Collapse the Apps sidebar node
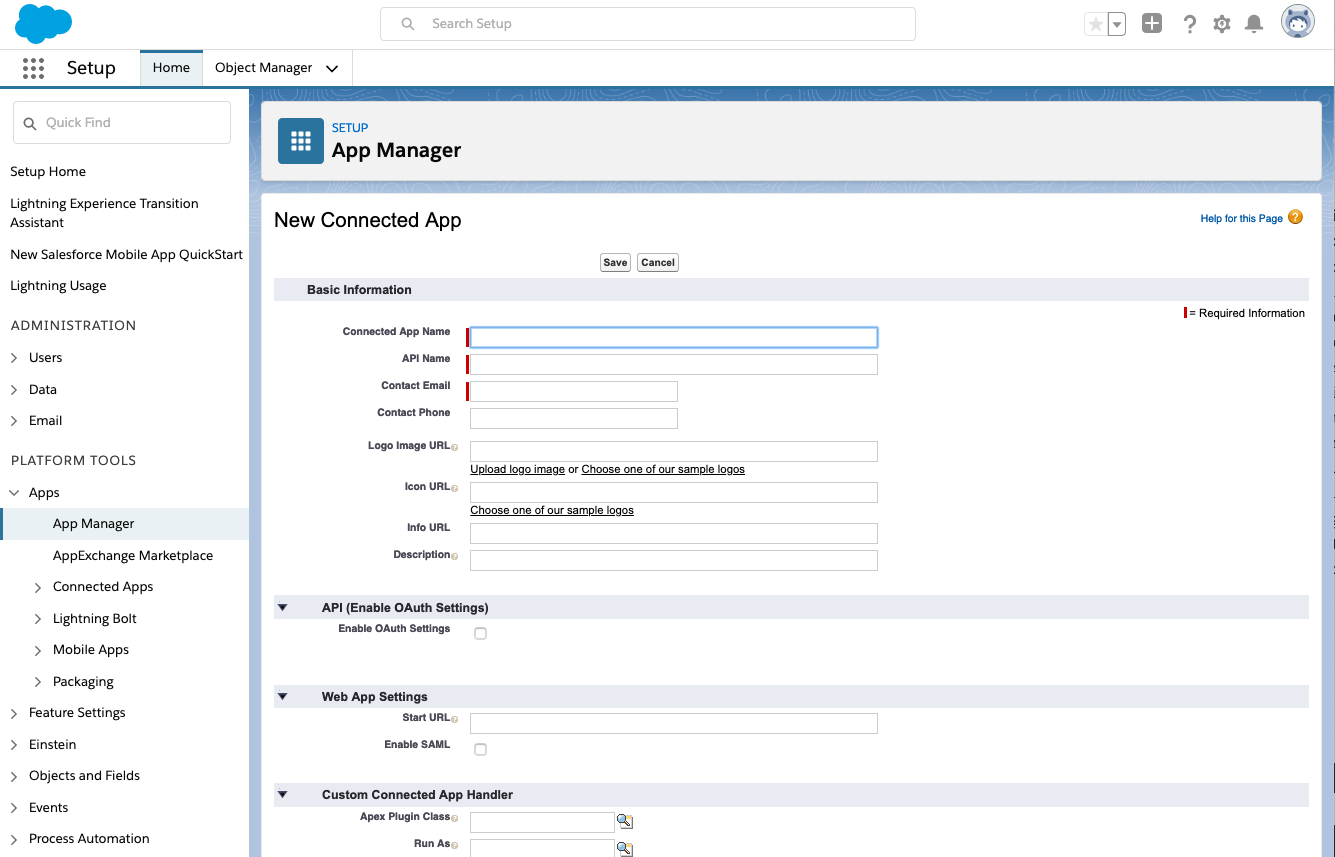1335x857 pixels. (x=14, y=493)
